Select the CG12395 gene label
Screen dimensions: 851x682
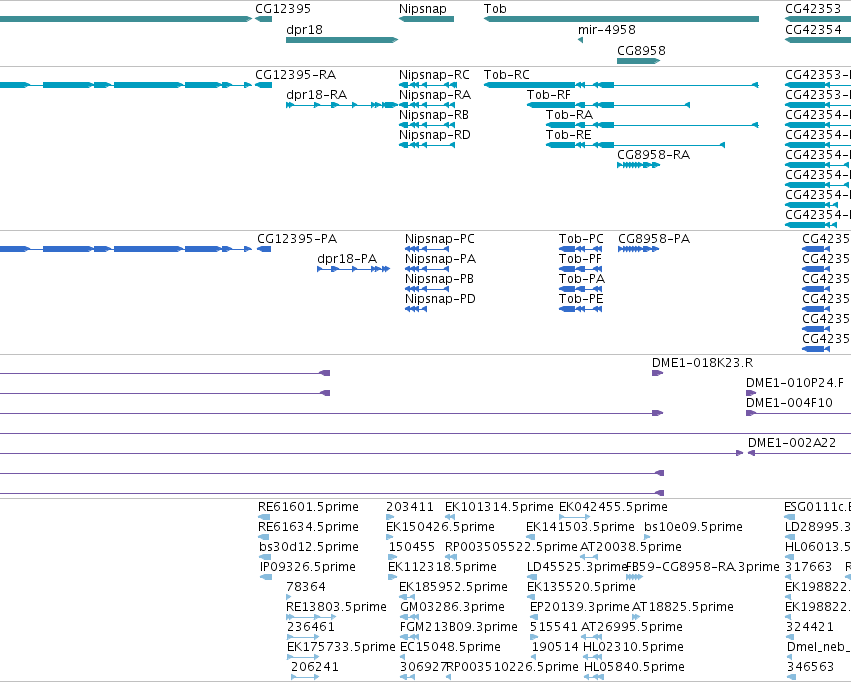coord(283,9)
